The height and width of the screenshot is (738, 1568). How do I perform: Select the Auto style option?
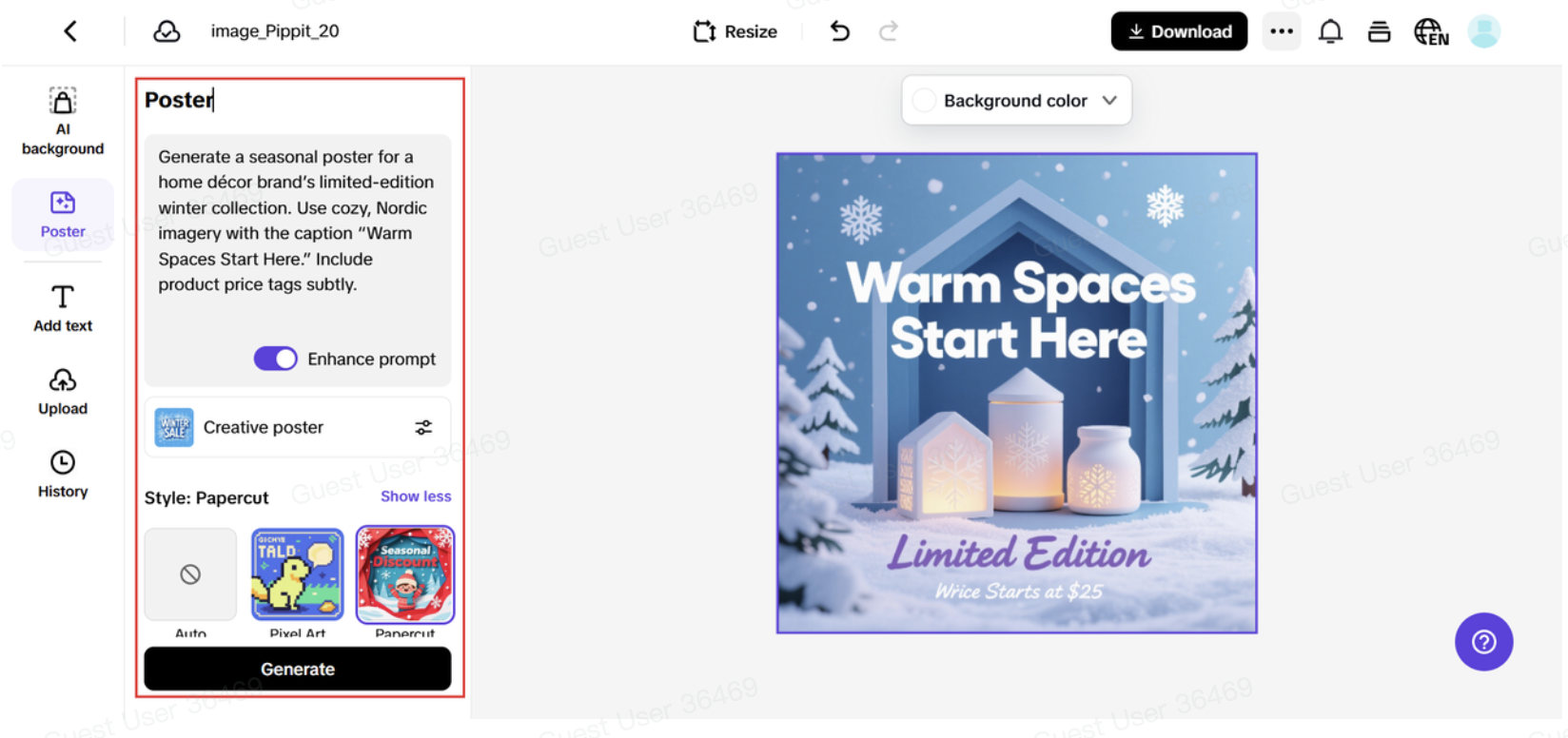click(190, 574)
